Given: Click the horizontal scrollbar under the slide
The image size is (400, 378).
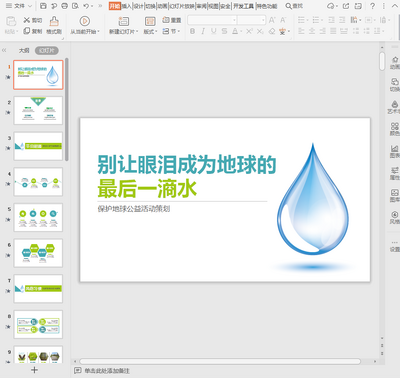Looking at the screenshot, I should point(220,361).
